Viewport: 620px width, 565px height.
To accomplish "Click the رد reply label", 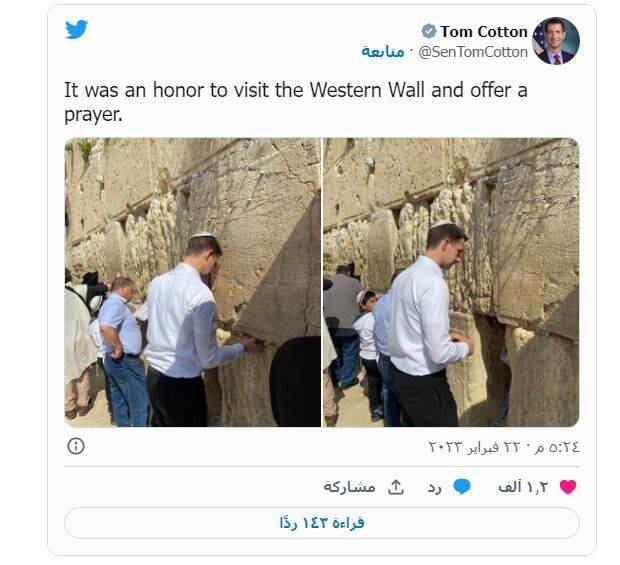I will (x=435, y=487).
